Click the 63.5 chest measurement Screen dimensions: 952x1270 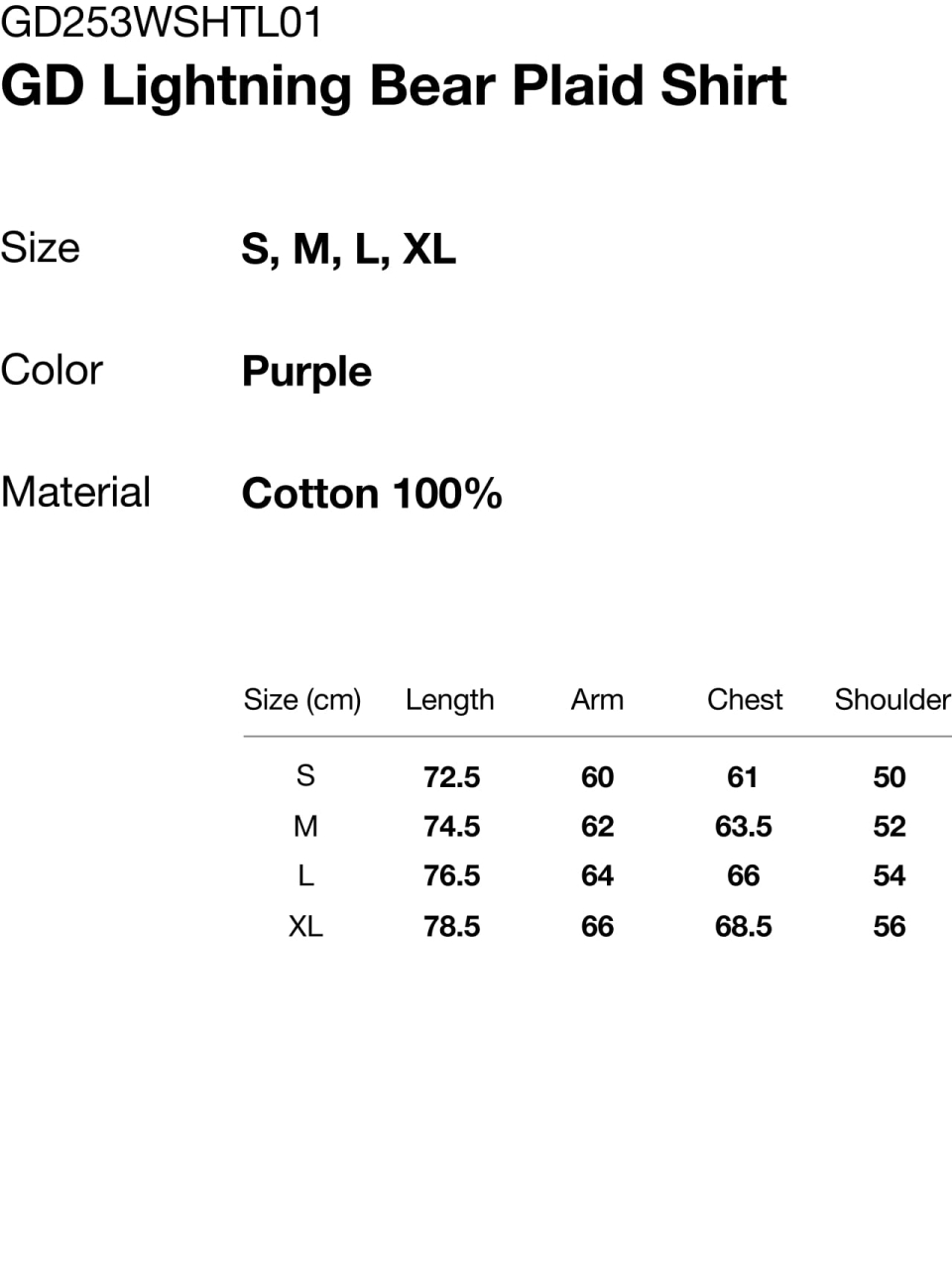coord(743,827)
